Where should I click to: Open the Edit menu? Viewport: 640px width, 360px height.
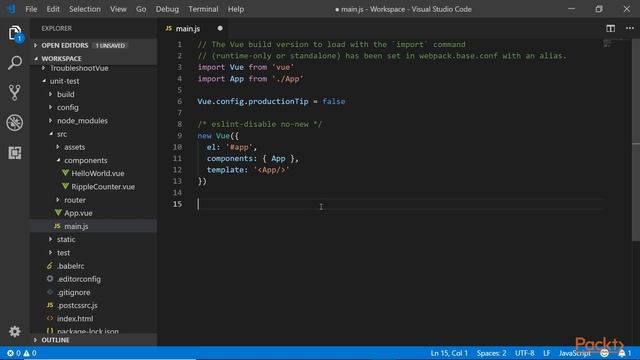click(53, 9)
